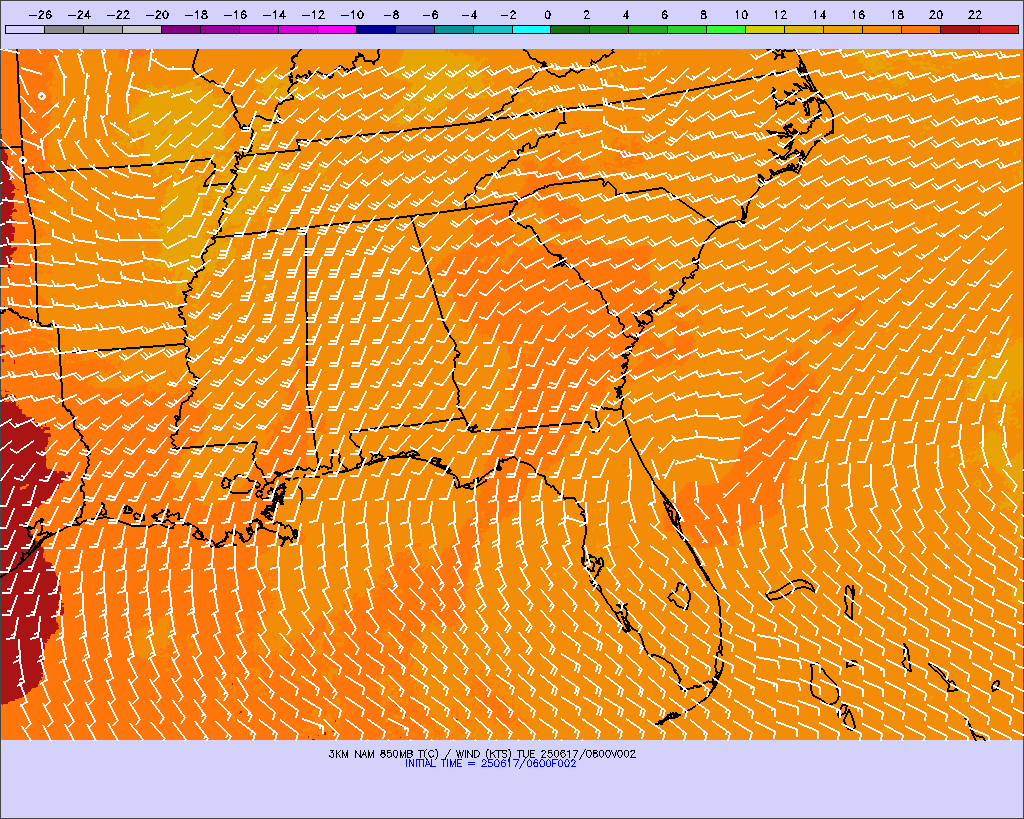This screenshot has height=819, width=1024.
Task: Click the dark blue swatch between -10 and -8
Action: pos(376,29)
